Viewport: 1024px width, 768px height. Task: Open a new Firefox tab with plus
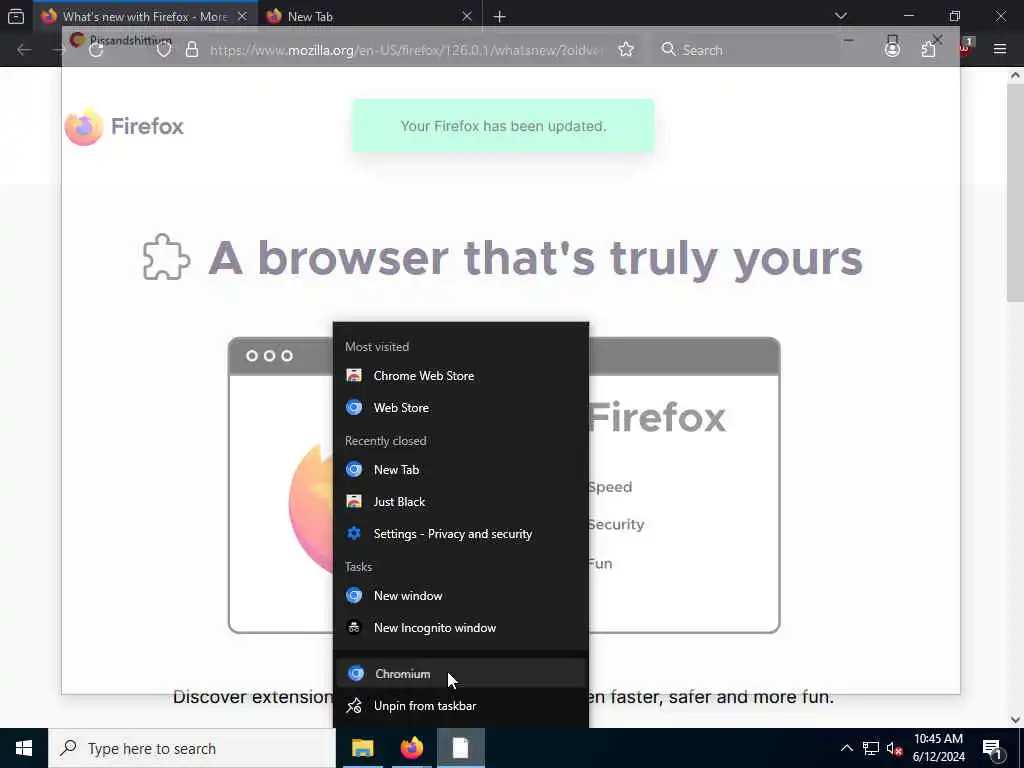coord(500,16)
